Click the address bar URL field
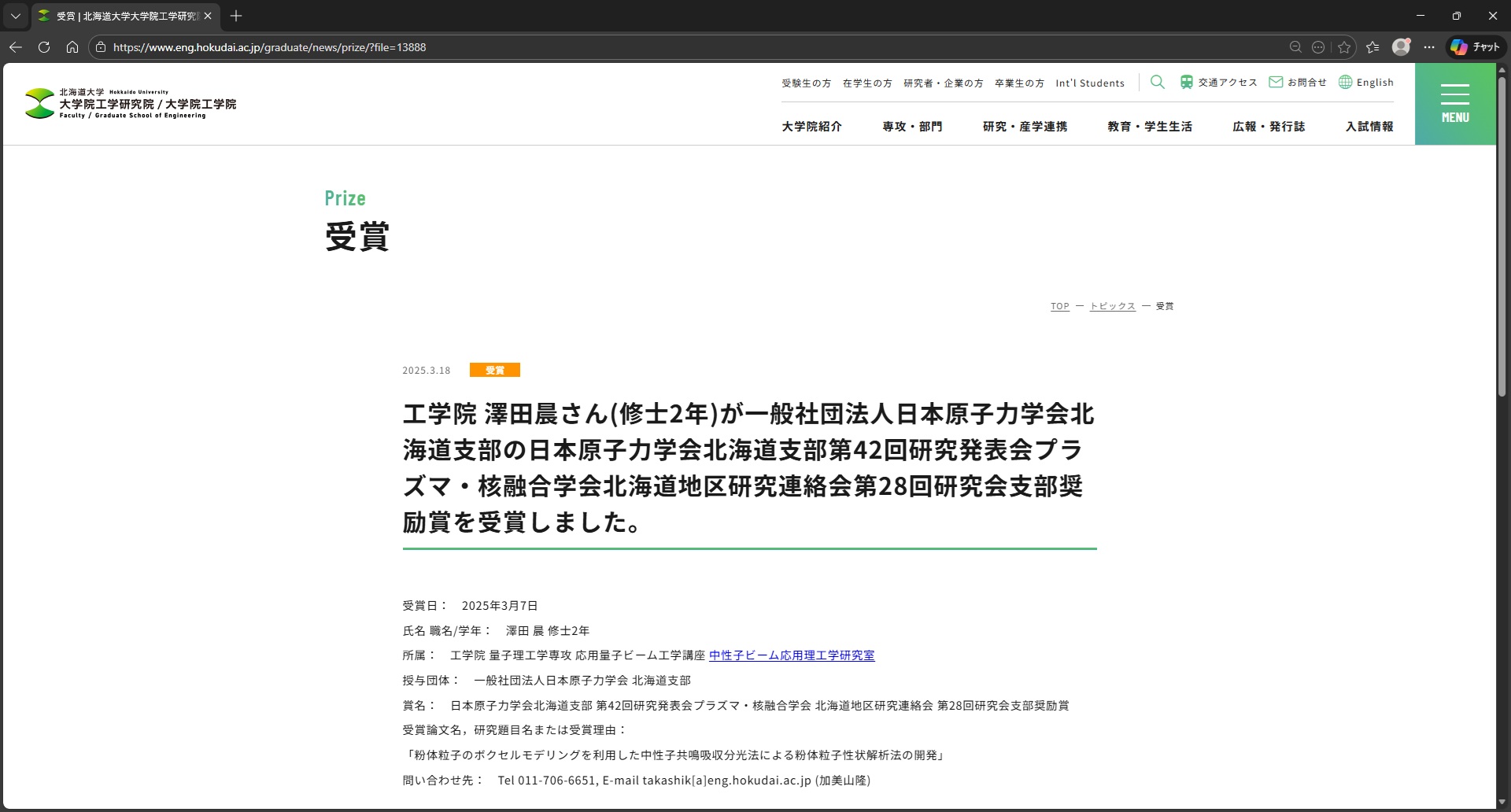 click(630, 47)
